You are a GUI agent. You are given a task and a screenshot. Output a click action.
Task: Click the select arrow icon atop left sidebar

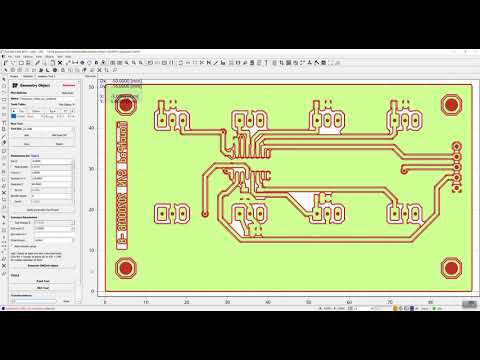click(x=4, y=79)
